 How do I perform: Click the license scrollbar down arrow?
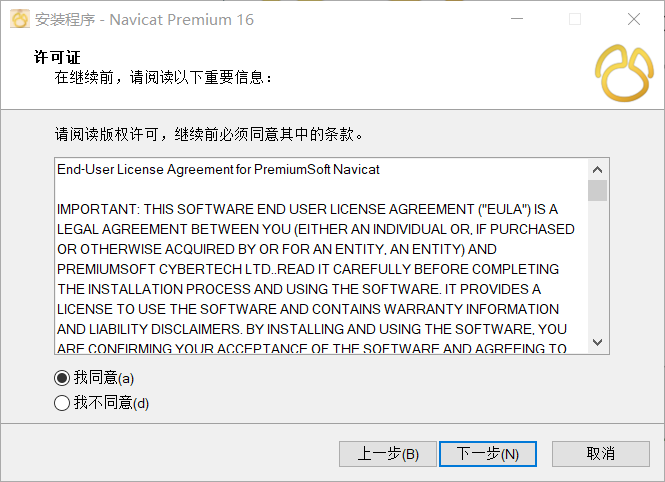598,342
